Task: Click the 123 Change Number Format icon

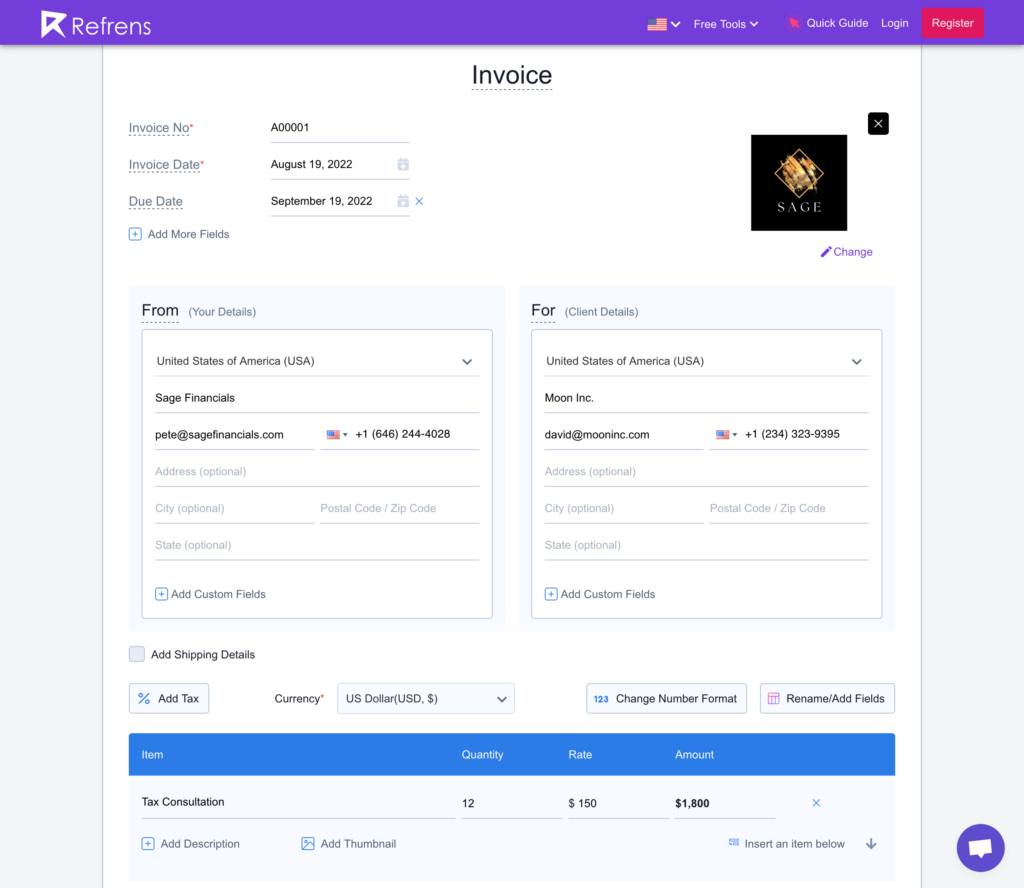Action: 600,698
